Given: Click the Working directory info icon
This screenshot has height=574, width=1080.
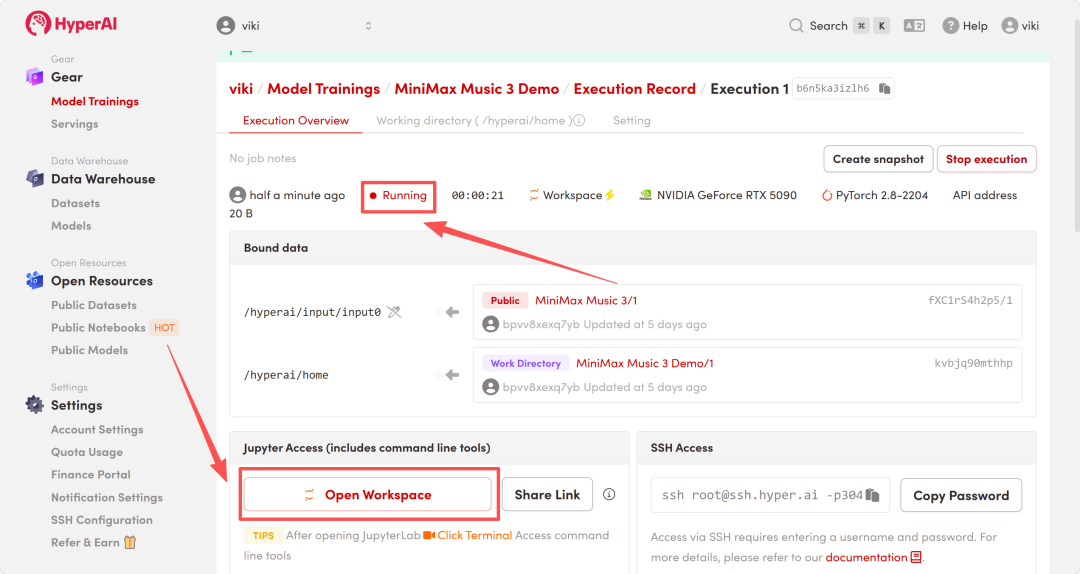Looking at the screenshot, I should (579, 121).
